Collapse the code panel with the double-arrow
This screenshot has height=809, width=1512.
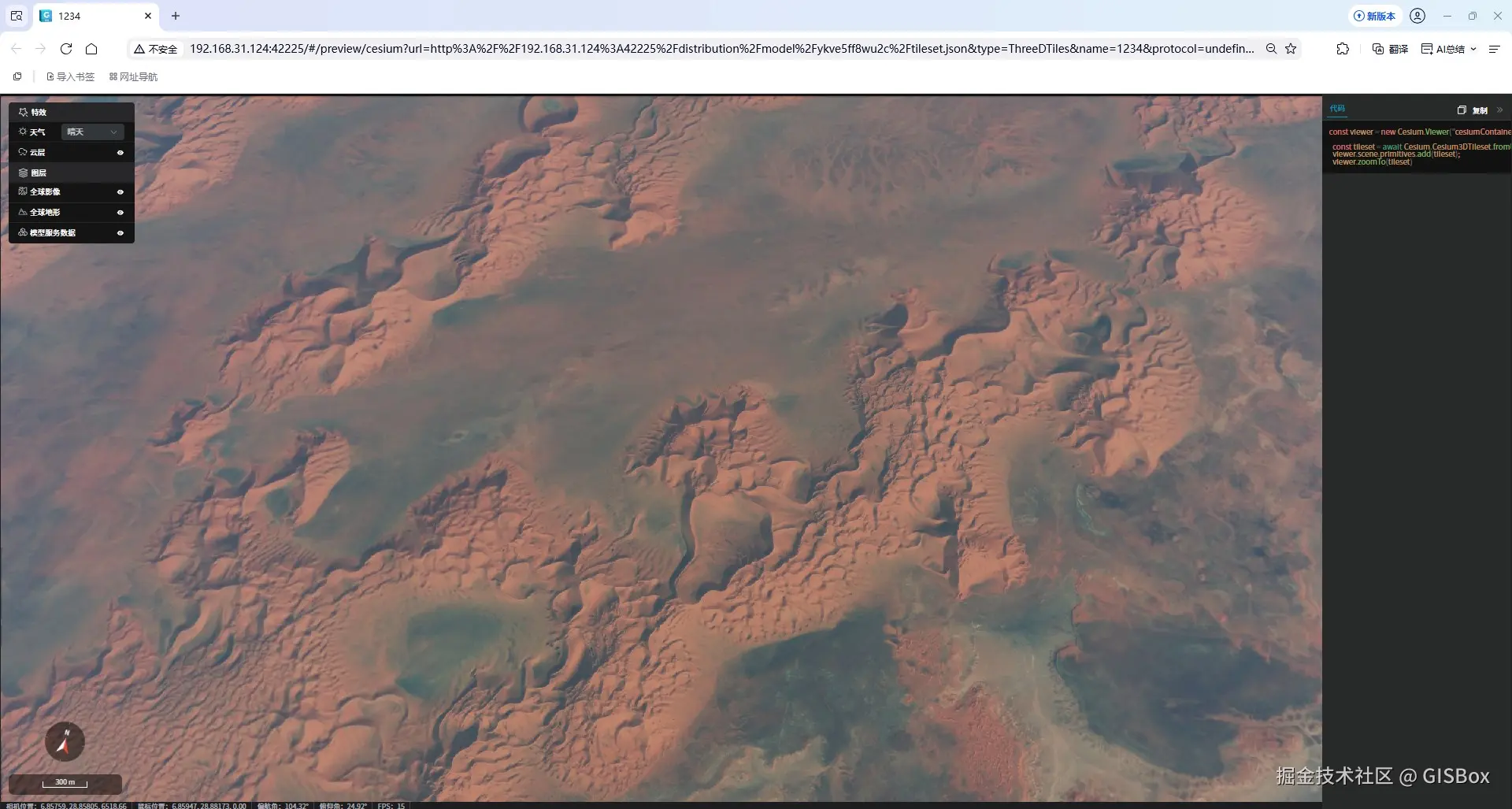pos(1502,109)
